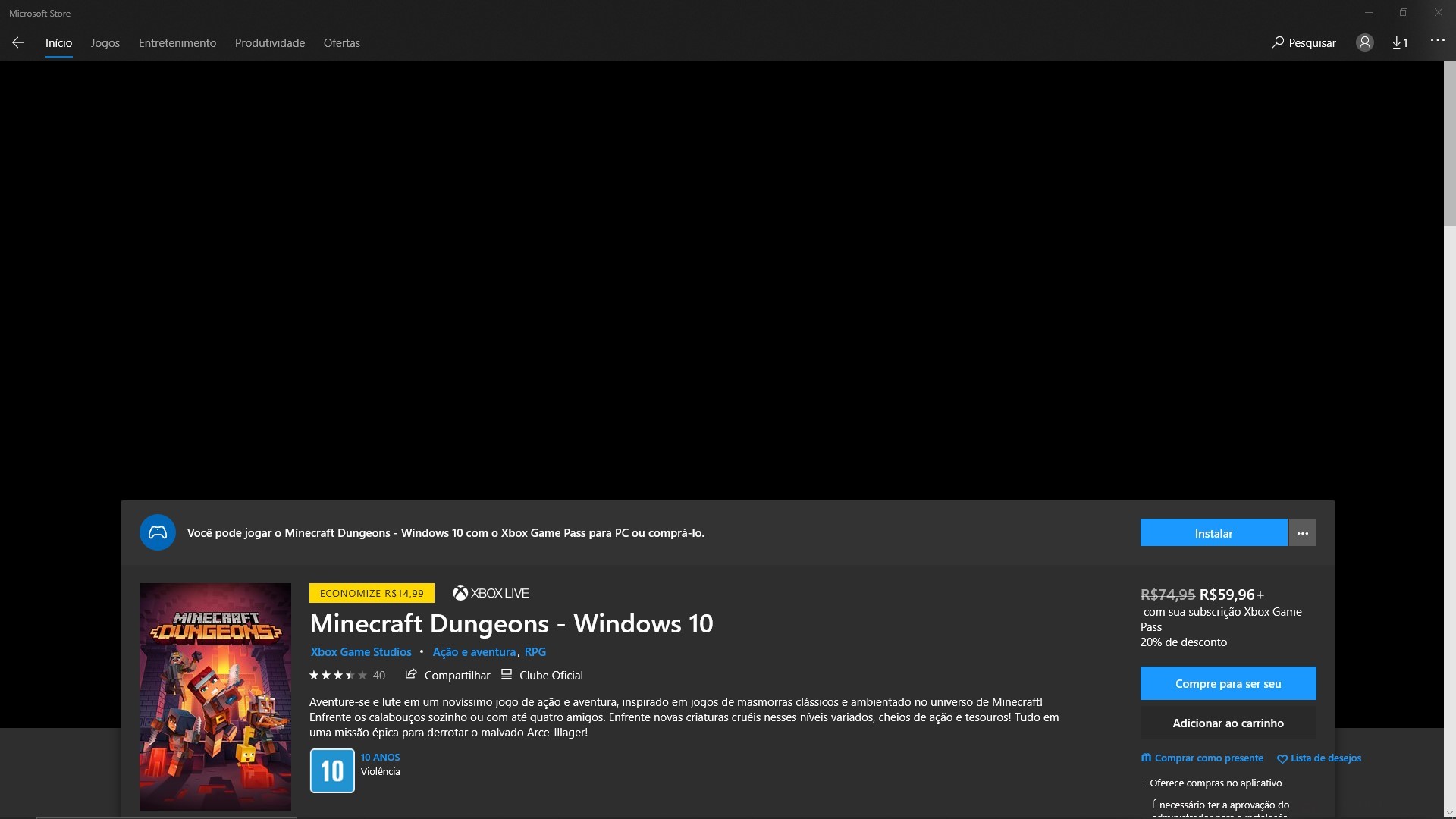
Task: Switch to the Jogos tab
Action: click(105, 43)
